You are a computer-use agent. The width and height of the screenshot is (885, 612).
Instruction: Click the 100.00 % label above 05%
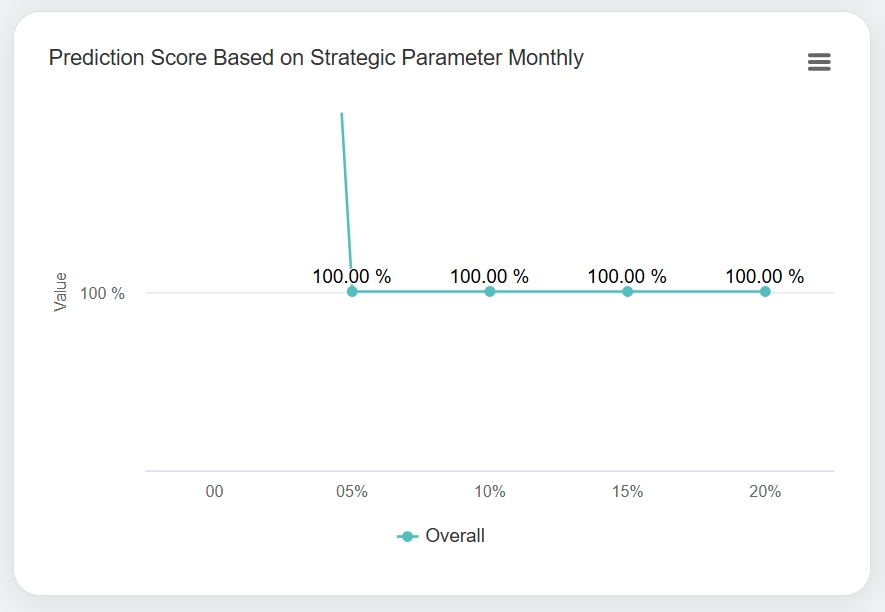pos(352,276)
